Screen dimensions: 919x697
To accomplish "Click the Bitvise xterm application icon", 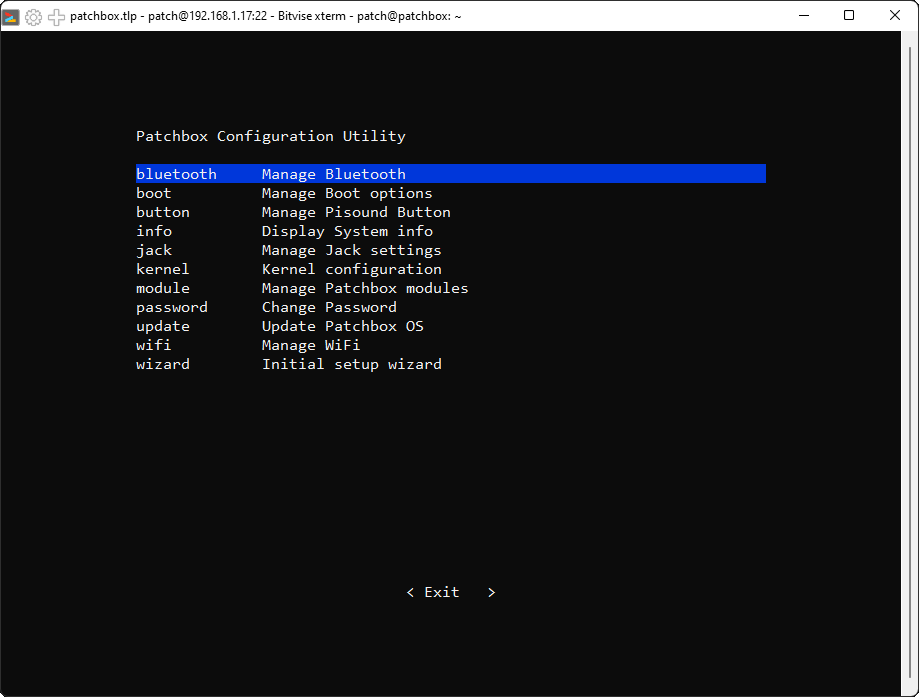I will point(11,16).
